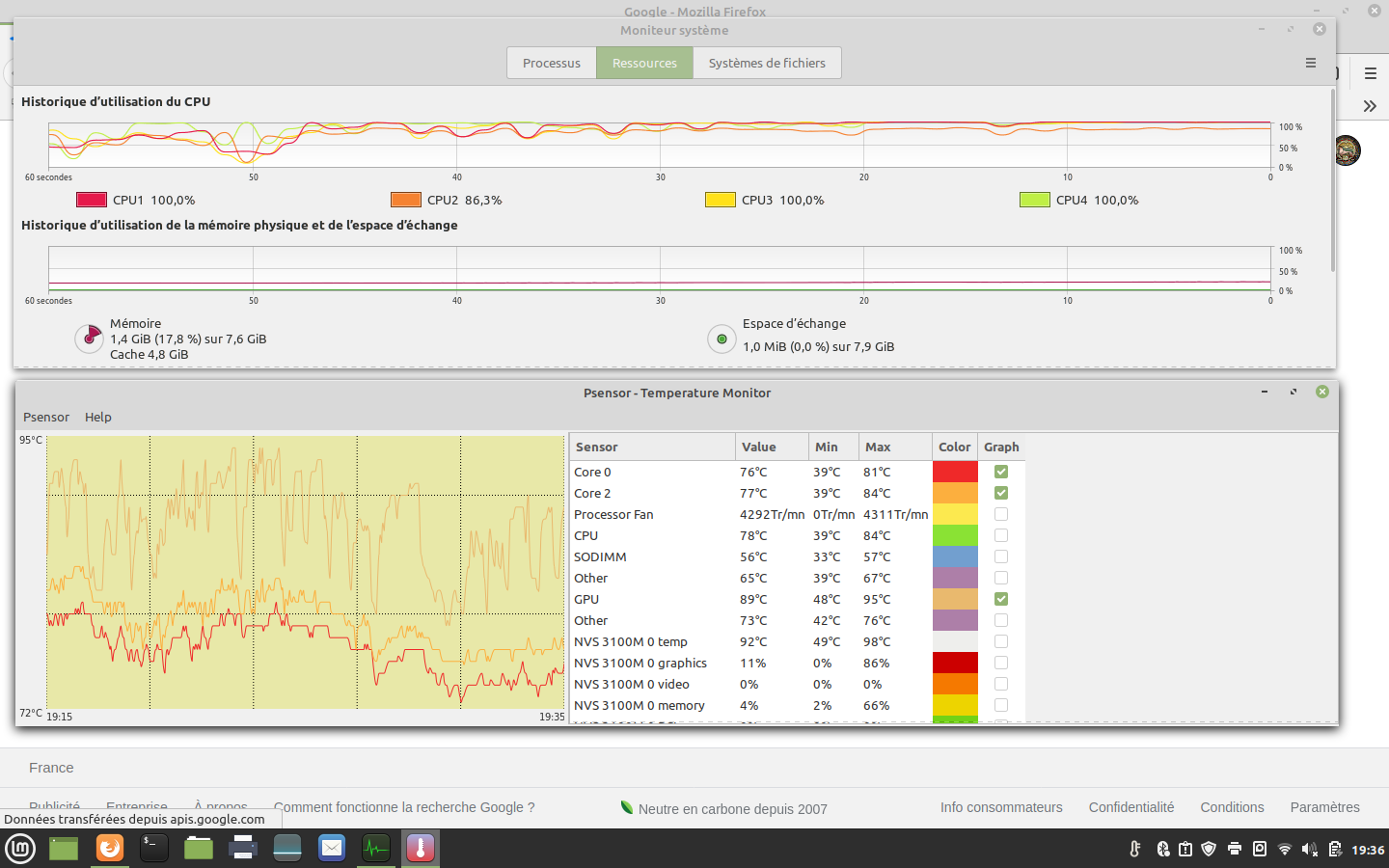Open the Linux Mint start menu
This screenshot has height=868, width=1389.
tap(20, 849)
